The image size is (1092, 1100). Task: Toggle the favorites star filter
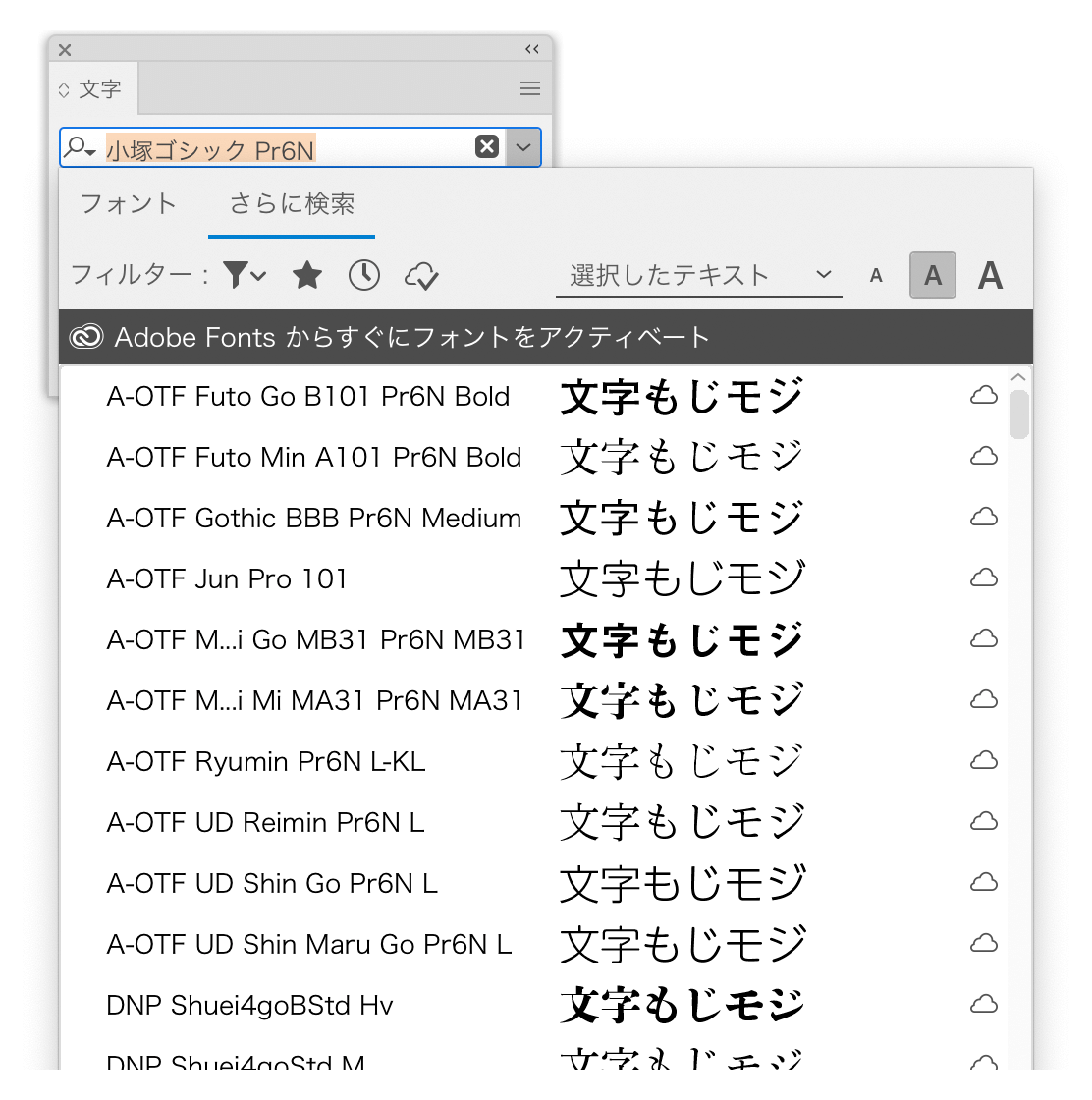307,275
